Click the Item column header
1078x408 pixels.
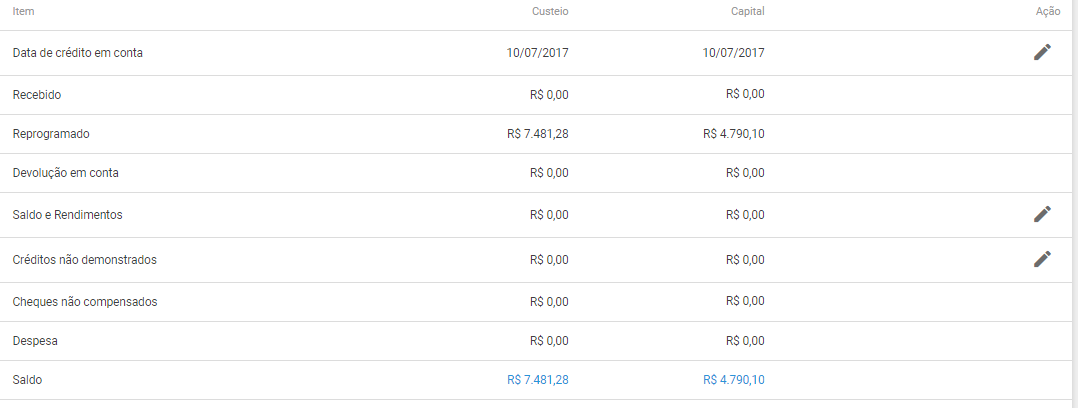point(23,12)
